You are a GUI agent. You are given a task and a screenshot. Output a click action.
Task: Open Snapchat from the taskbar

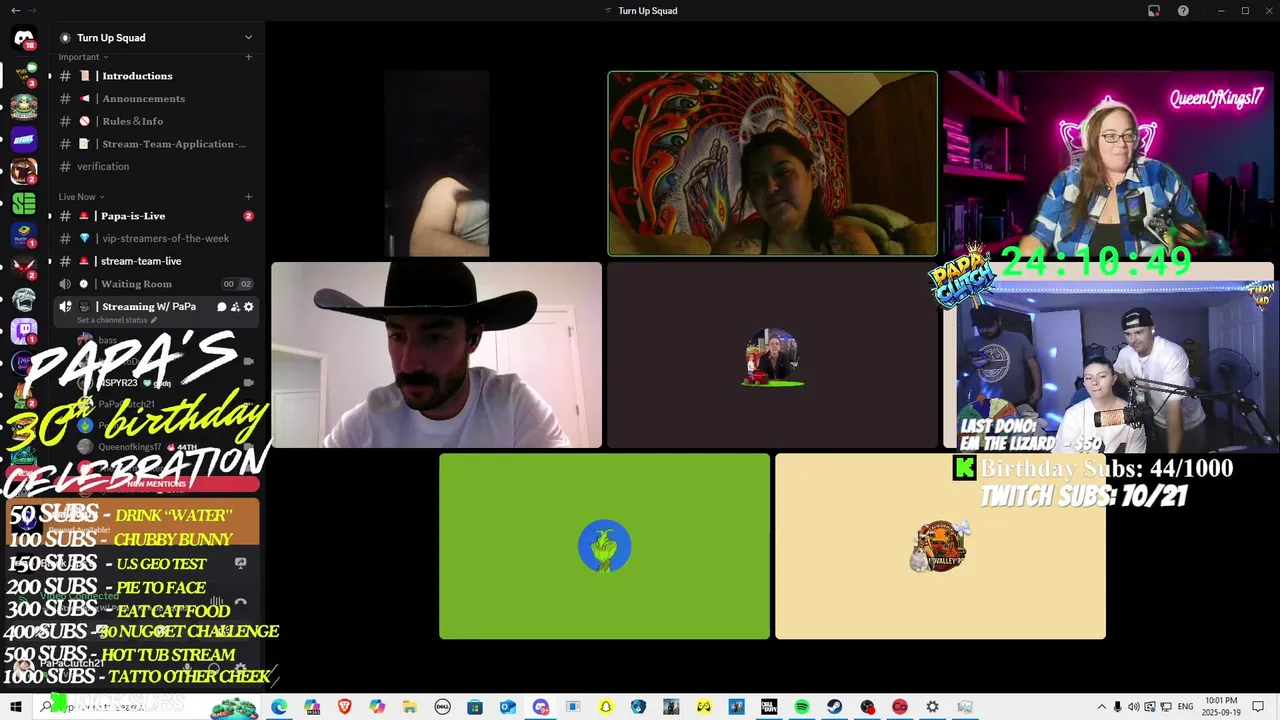click(606, 707)
